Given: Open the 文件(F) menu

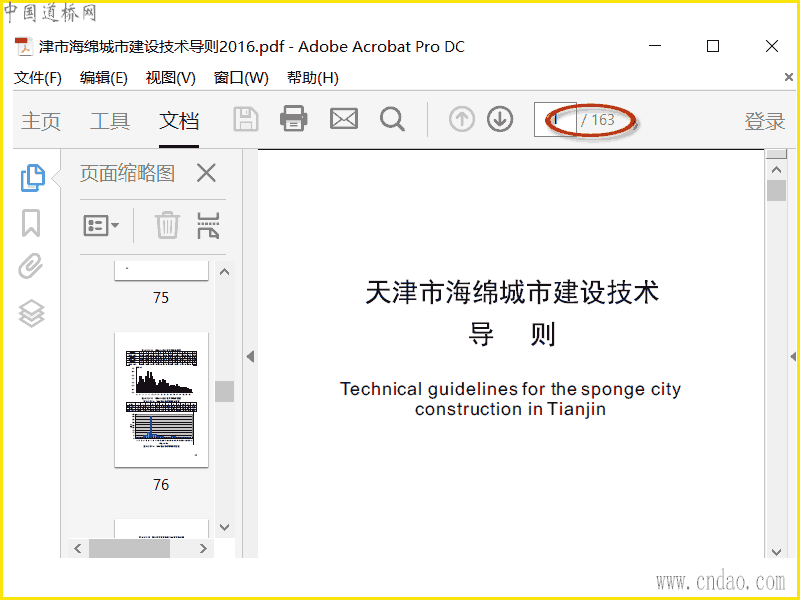Looking at the screenshot, I should (38, 78).
